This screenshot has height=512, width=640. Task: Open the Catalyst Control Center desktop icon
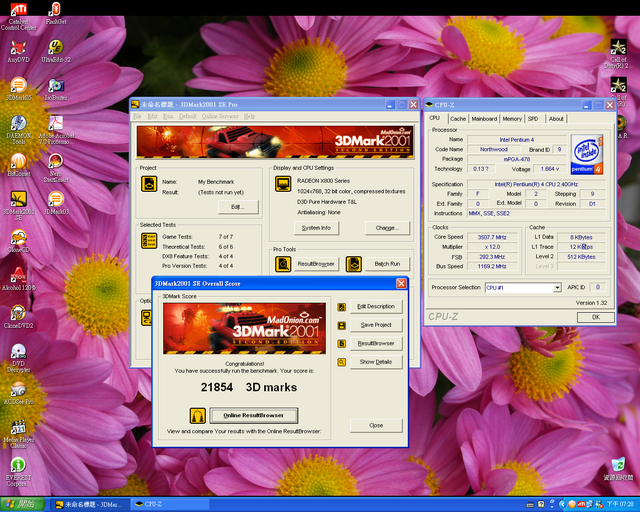pyautogui.click(x=18, y=16)
